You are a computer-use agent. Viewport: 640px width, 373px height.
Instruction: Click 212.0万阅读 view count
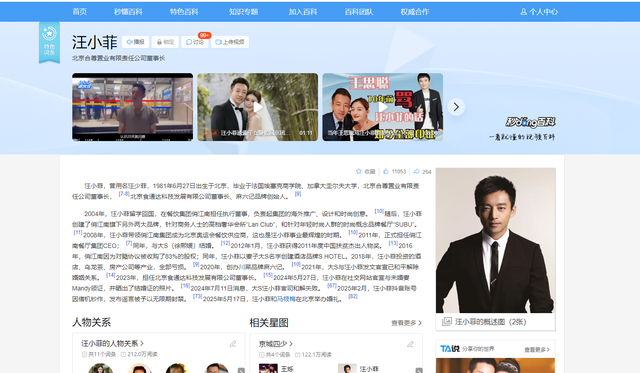[139, 354]
